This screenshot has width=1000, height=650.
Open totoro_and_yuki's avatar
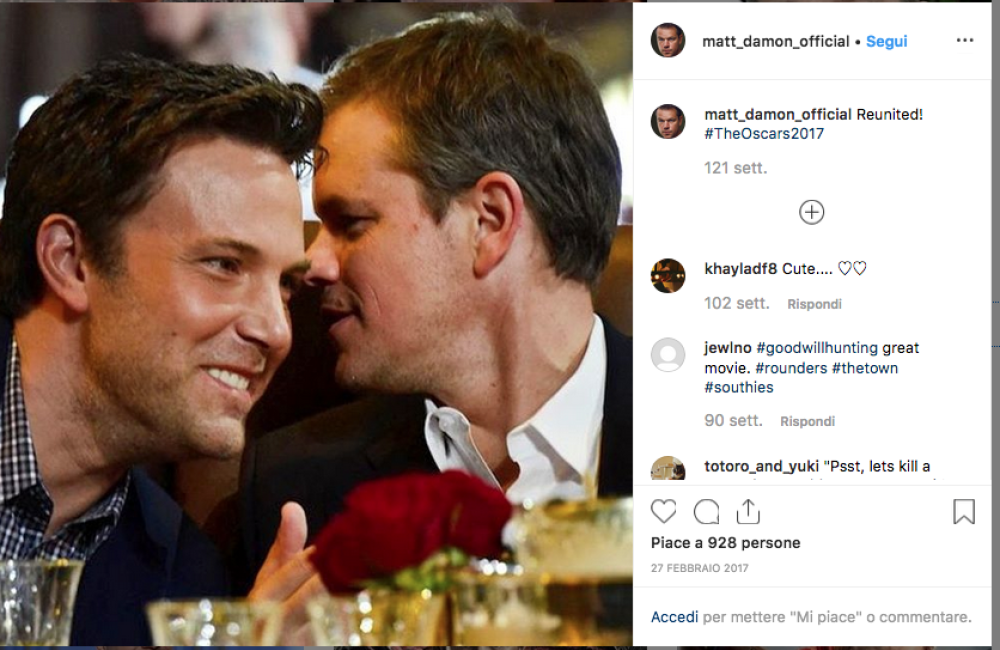[668, 468]
